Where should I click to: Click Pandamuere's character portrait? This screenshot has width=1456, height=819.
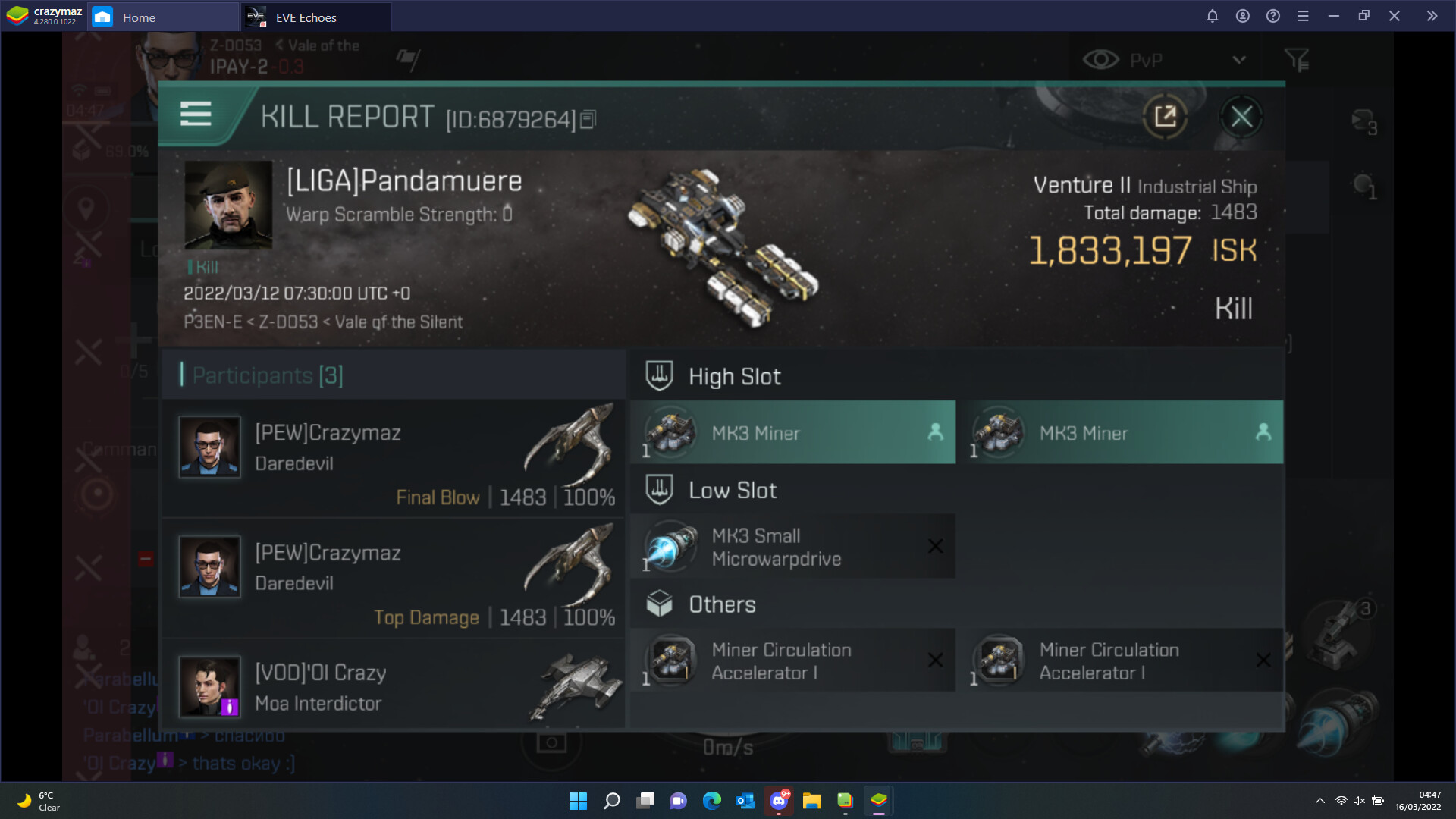[228, 205]
